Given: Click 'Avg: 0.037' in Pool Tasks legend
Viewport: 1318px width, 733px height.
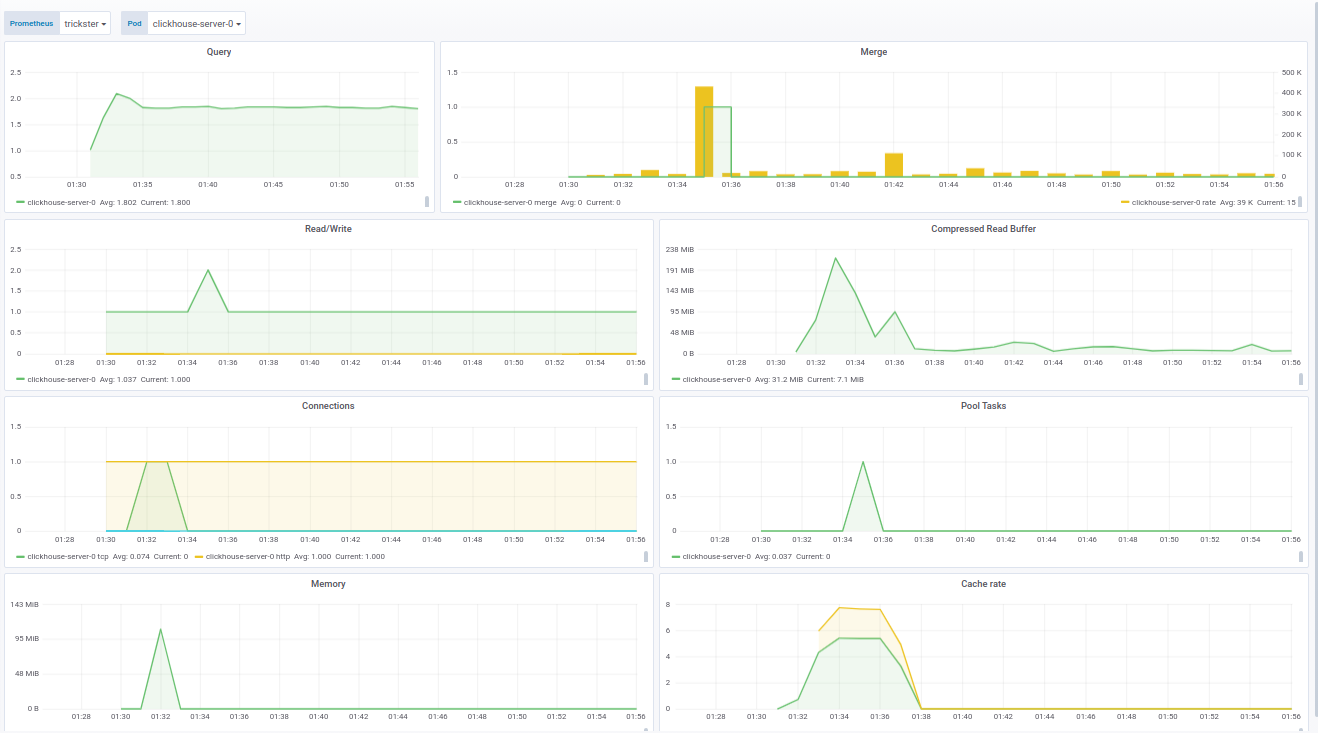Looking at the screenshot, I should click(x=773, y=556).
